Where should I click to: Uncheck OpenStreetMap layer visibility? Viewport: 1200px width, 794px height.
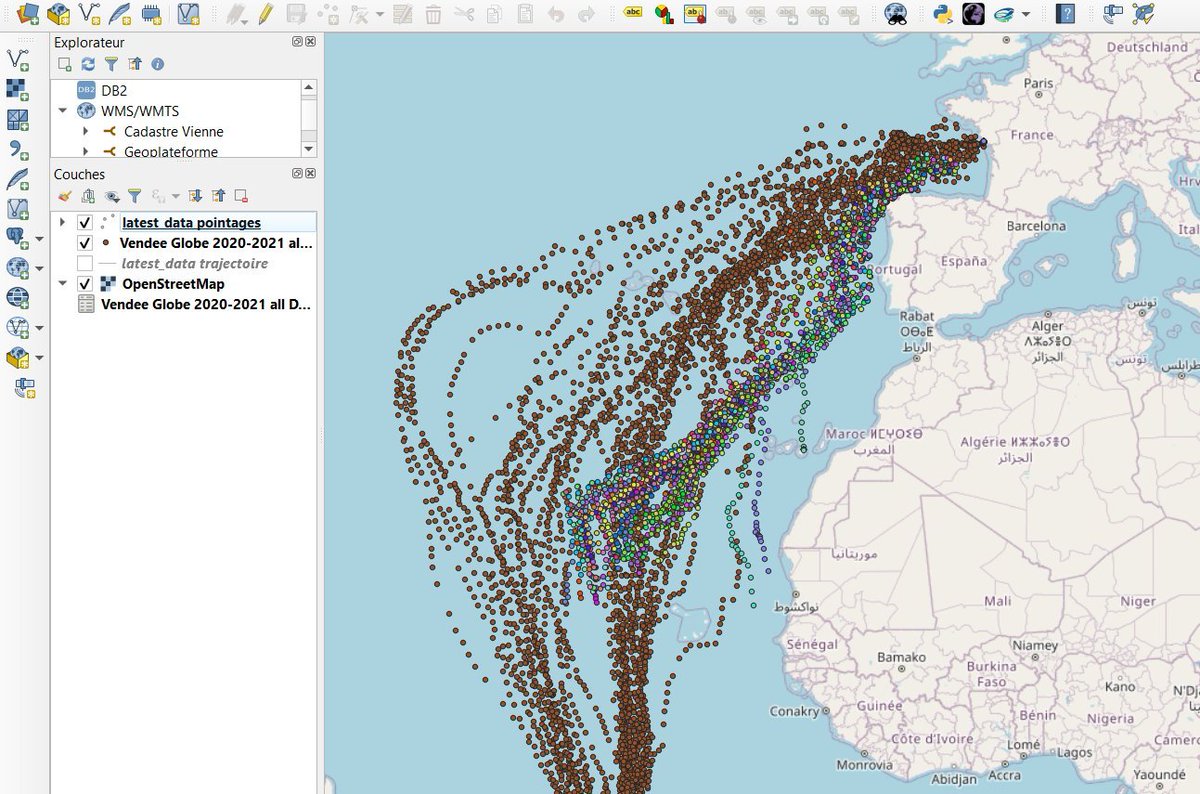click(x=85, y=284)
